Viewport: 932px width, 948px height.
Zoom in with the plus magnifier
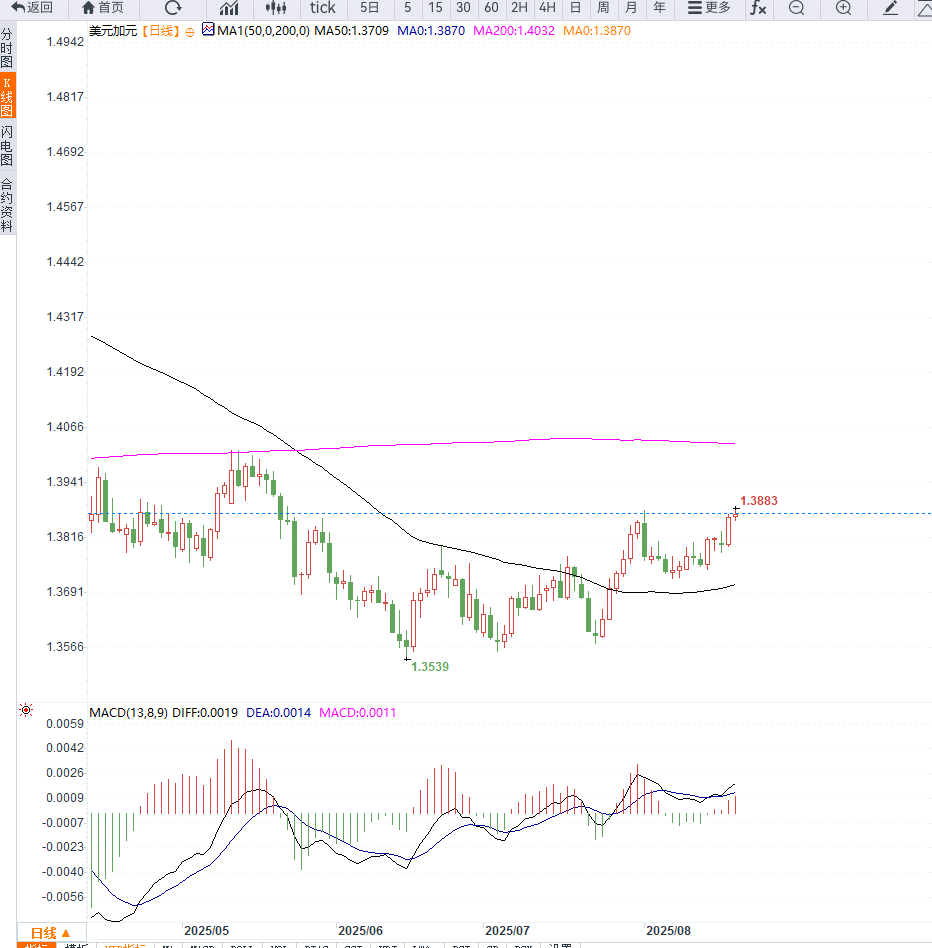point(843,8)
